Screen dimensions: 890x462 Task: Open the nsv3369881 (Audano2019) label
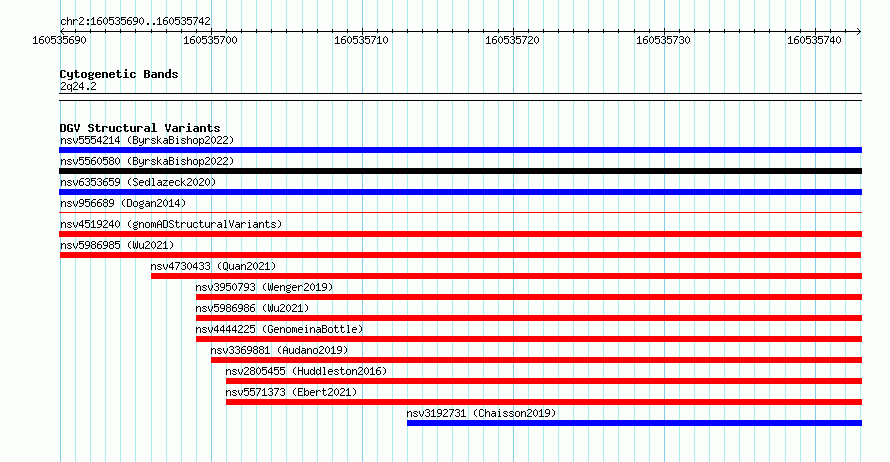pos(279,350)
